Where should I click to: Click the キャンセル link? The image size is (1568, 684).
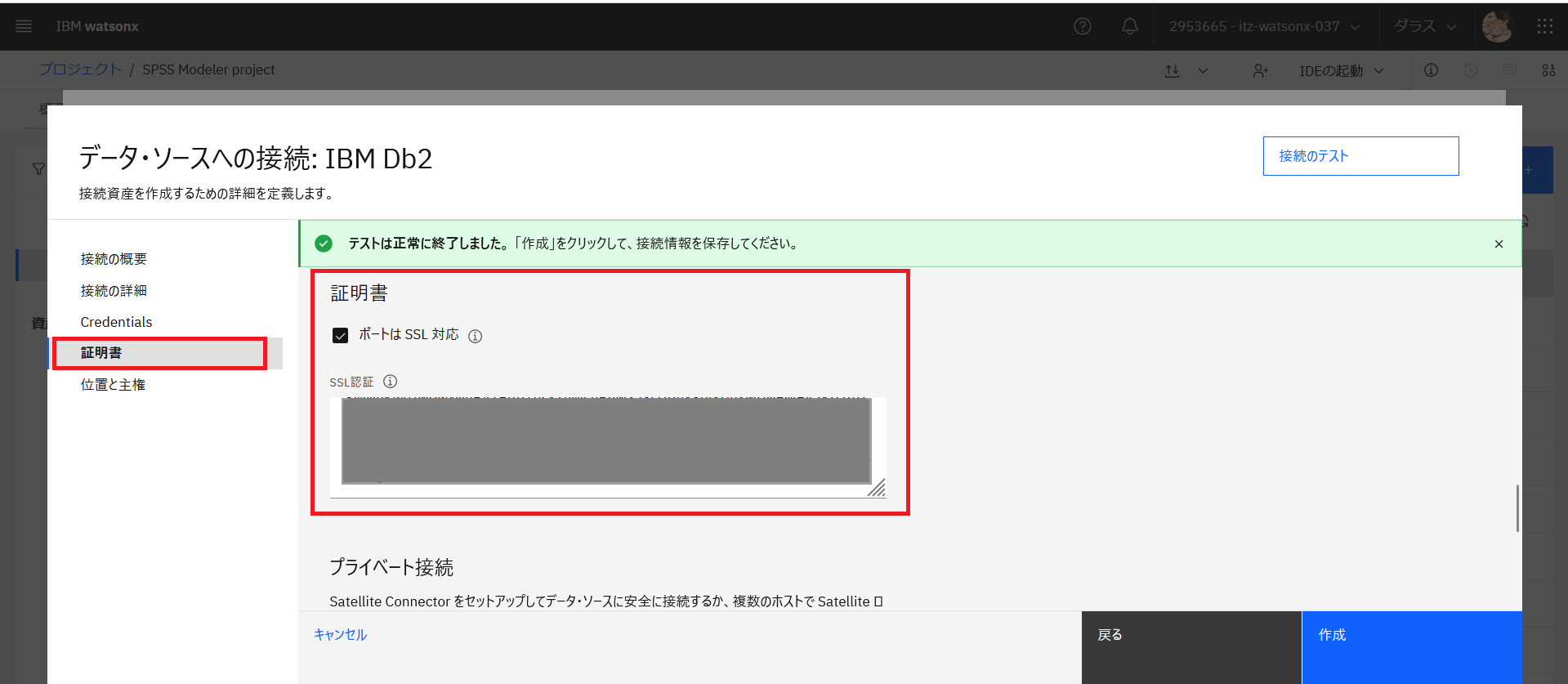(x=341, y=635)
